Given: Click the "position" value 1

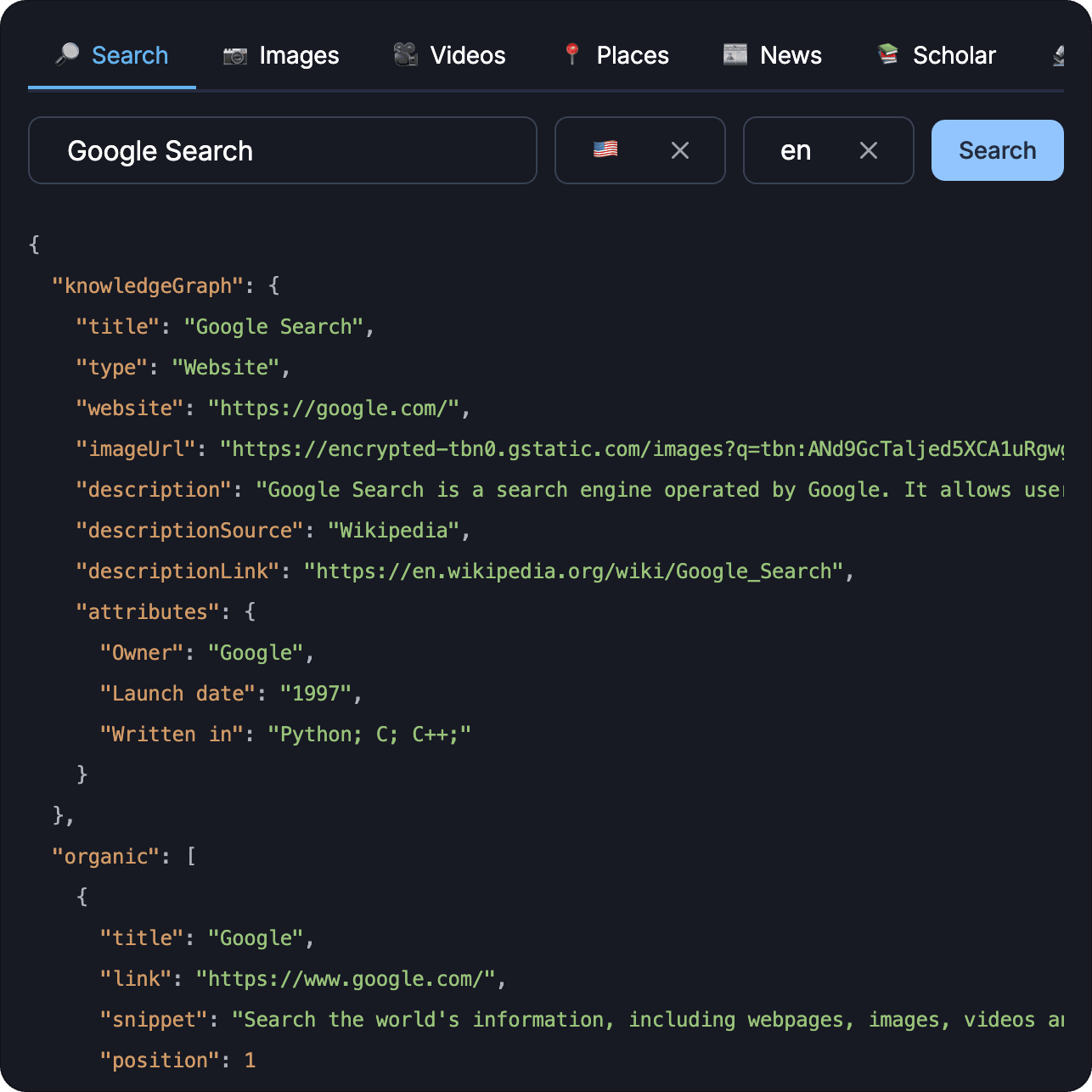Looking at the screenshot, I should 250,1061.
